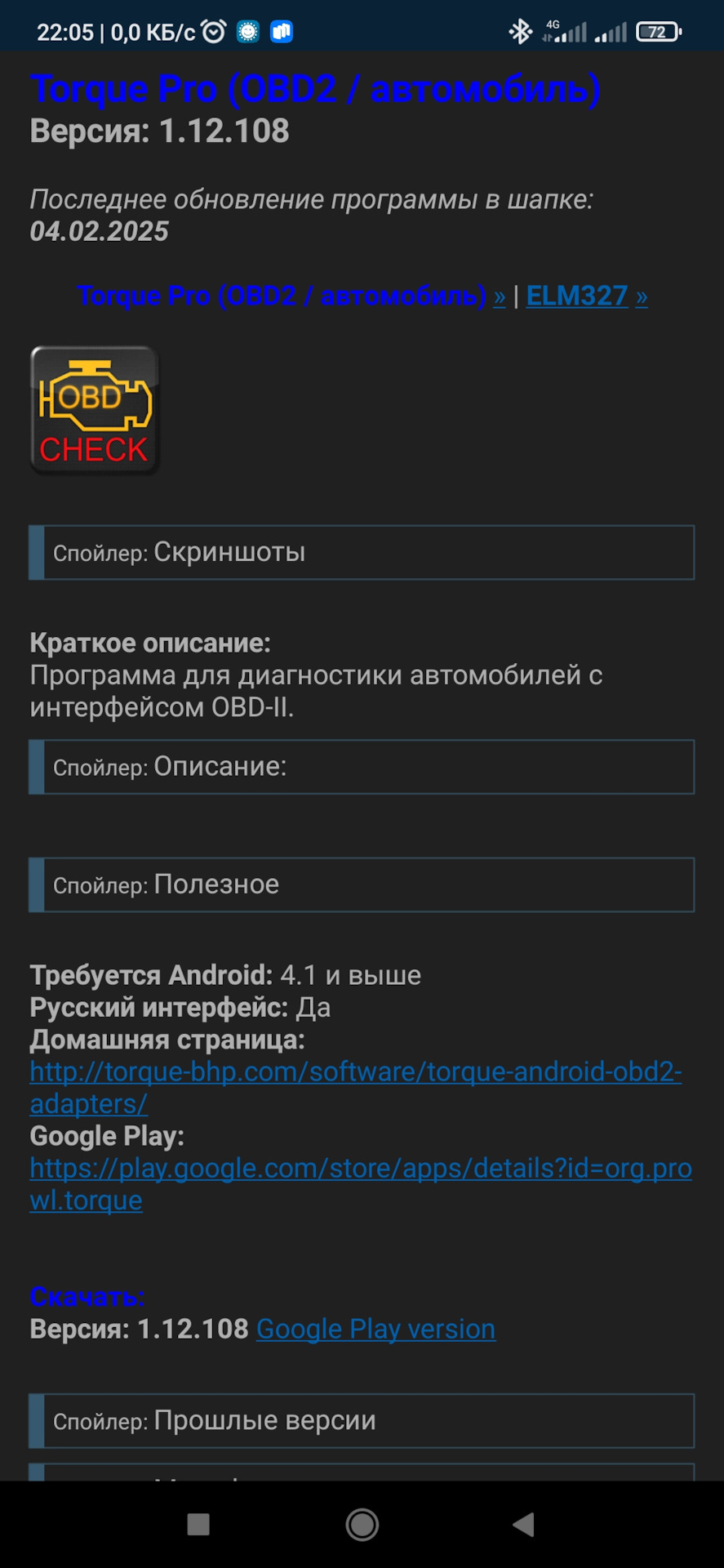This screenshot has width=724, height=1568.
Task: Tap the OBD CHECK app icon image
Action: click(x=95, y=410)
